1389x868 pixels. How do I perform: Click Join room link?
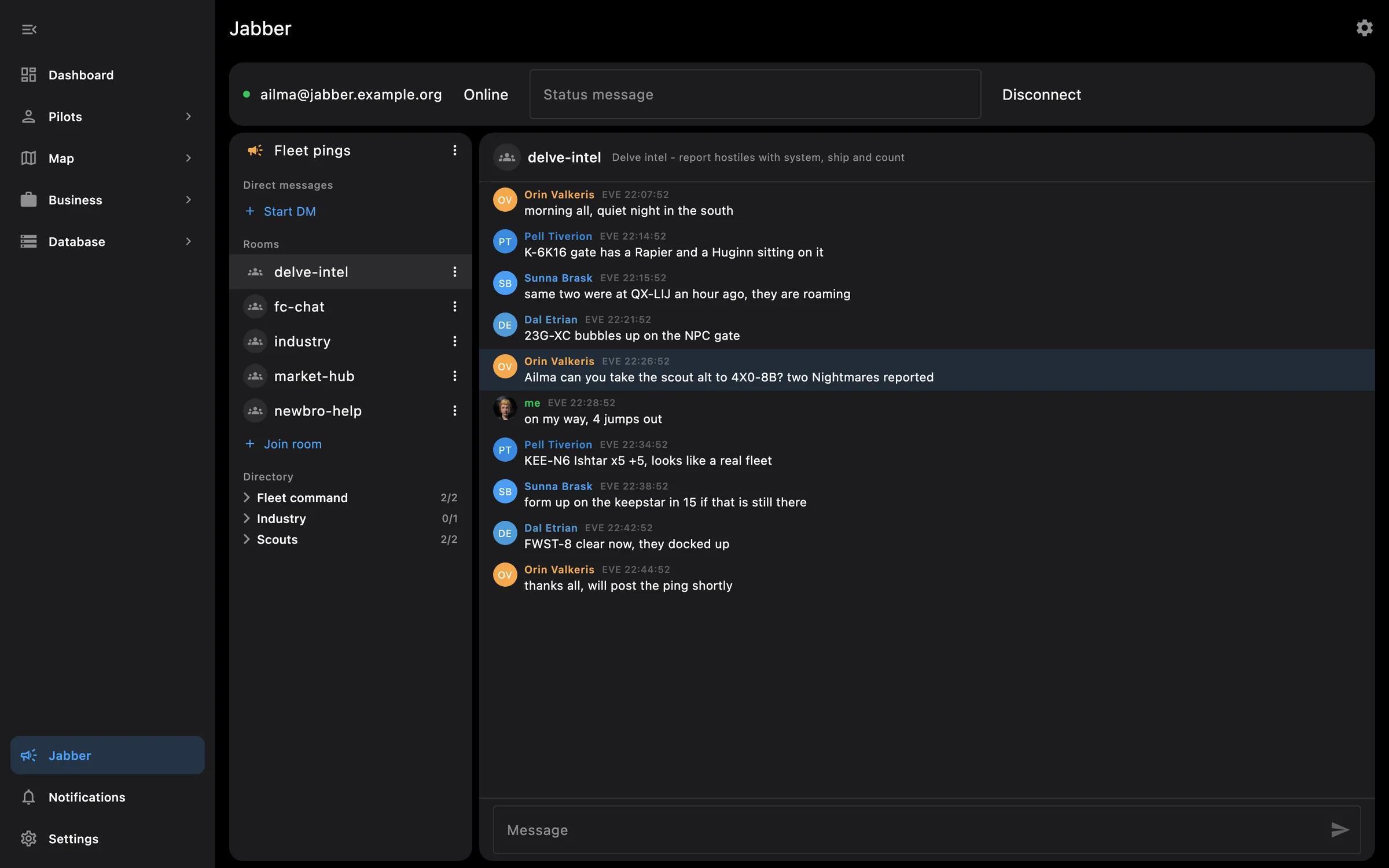point(284,444)
